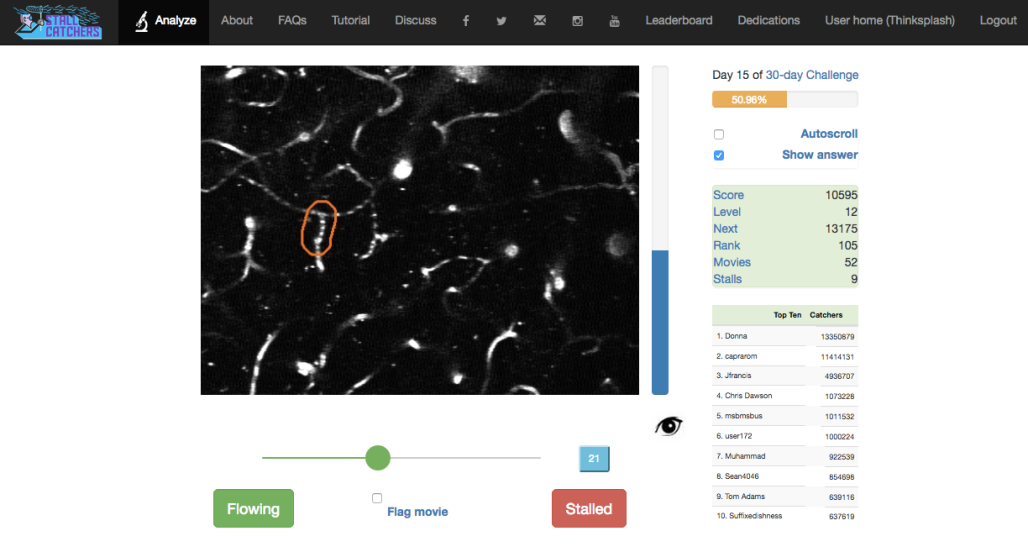Uncheck the Show answer checkbox

[719, 155]
